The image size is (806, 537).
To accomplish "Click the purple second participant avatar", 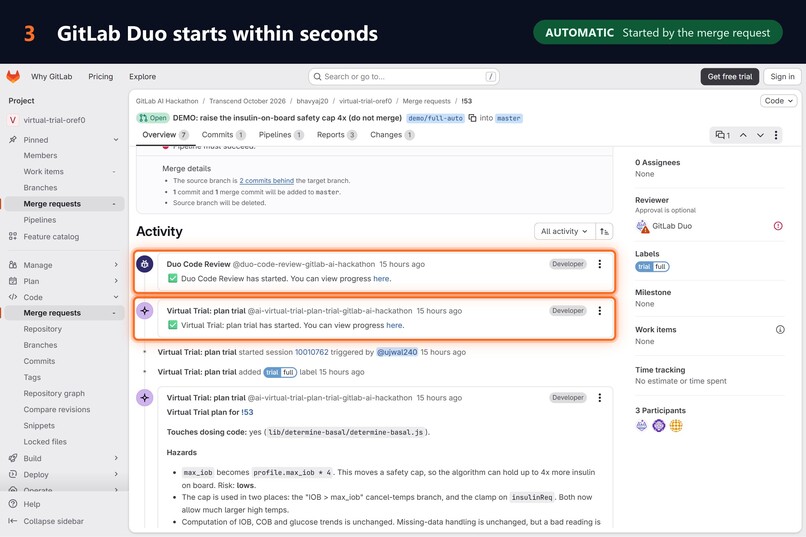I will 659,425.
